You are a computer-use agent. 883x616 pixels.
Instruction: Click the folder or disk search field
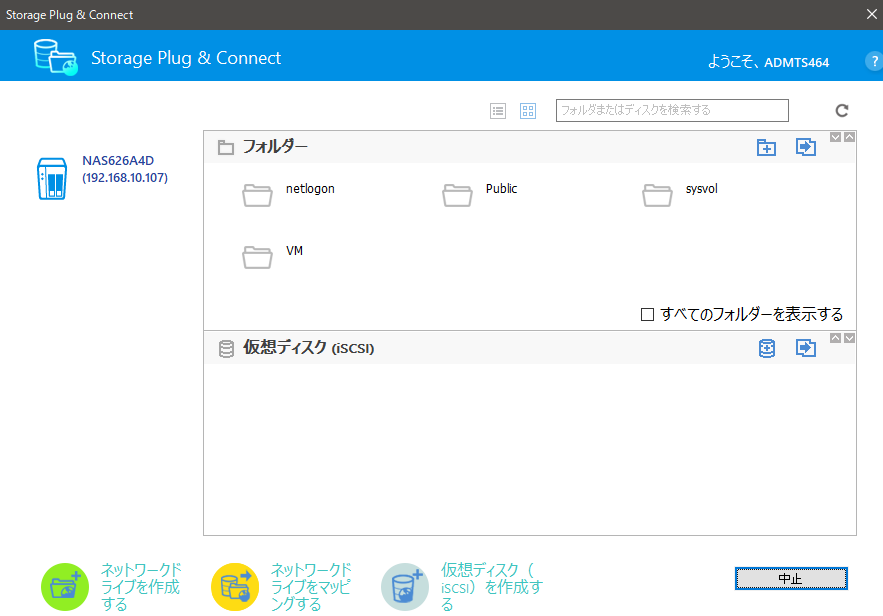[x=672, y=110]
